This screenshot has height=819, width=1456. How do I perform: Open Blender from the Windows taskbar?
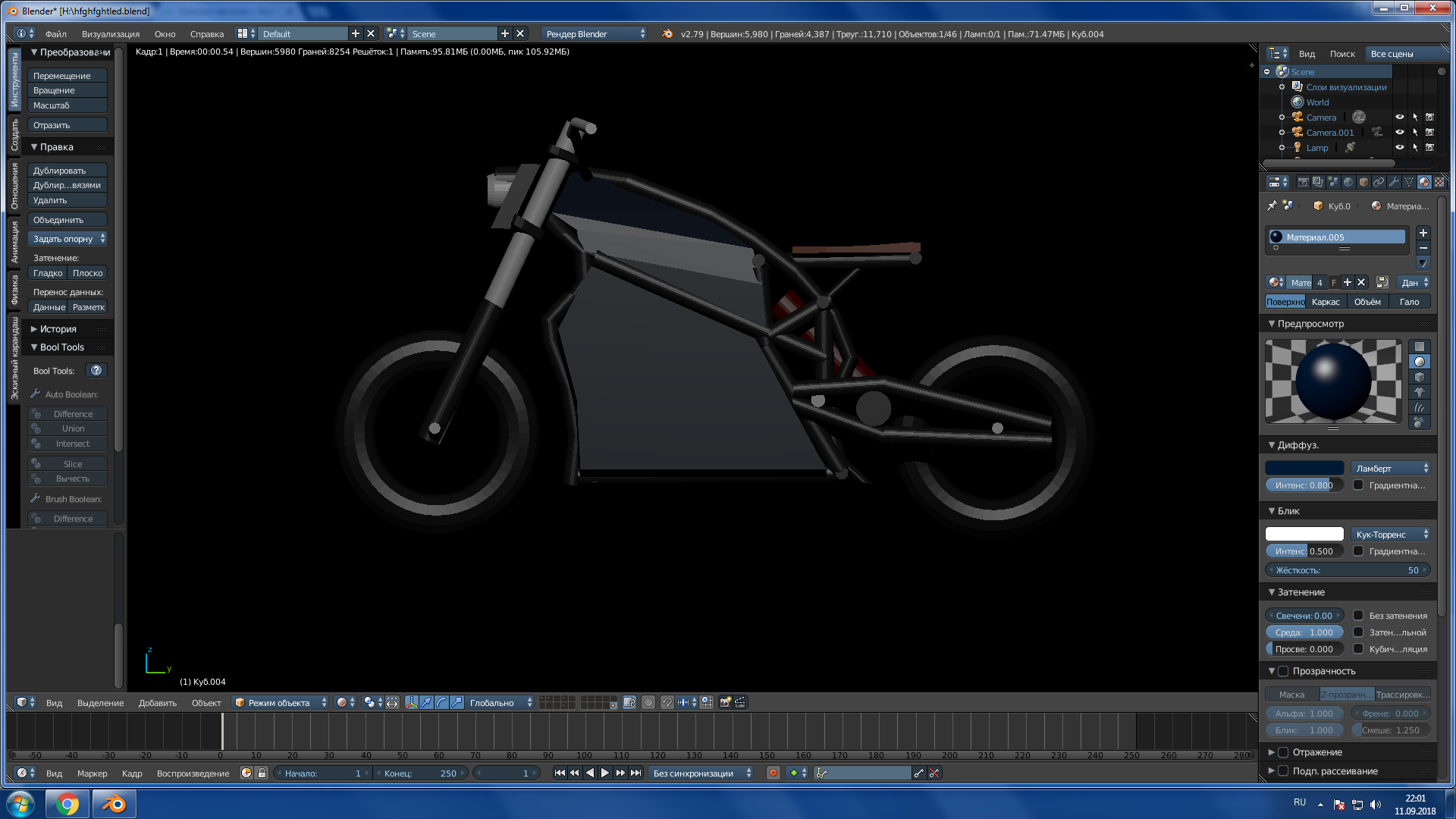click(x=114, y=803)
